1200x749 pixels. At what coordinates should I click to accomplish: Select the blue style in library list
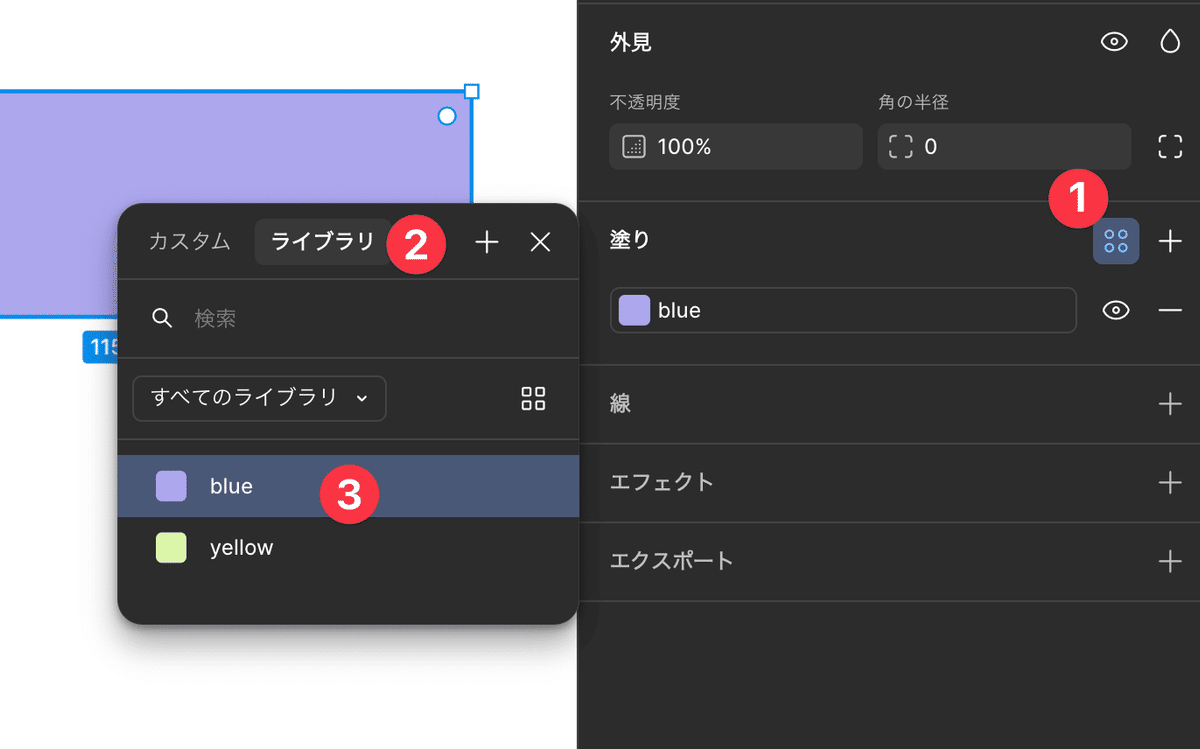coord(231,486)
